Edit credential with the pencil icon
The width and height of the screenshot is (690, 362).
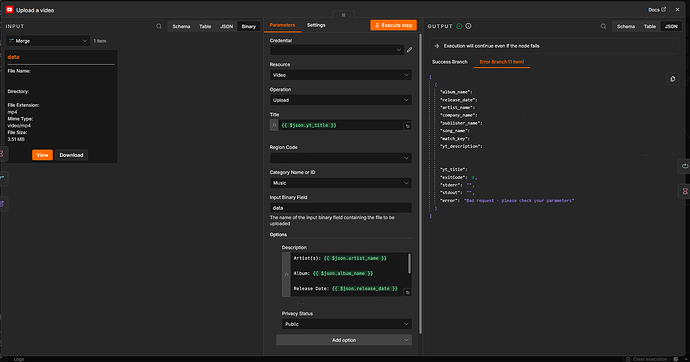click(410, 50)
